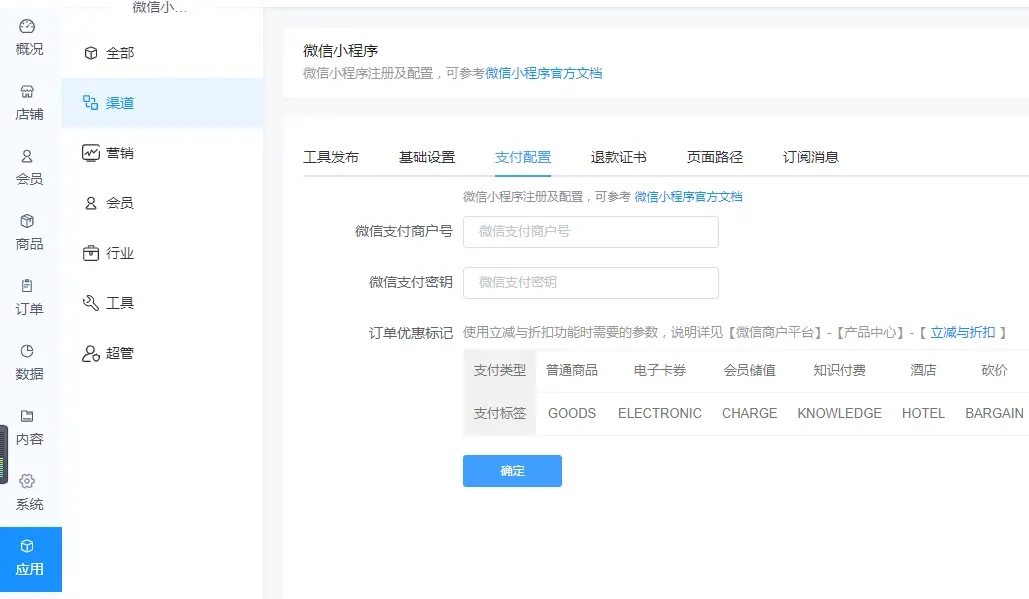Open the 页面路径 tab
1029x599 pixels.
pyautogui.click(x=715, y=157)
